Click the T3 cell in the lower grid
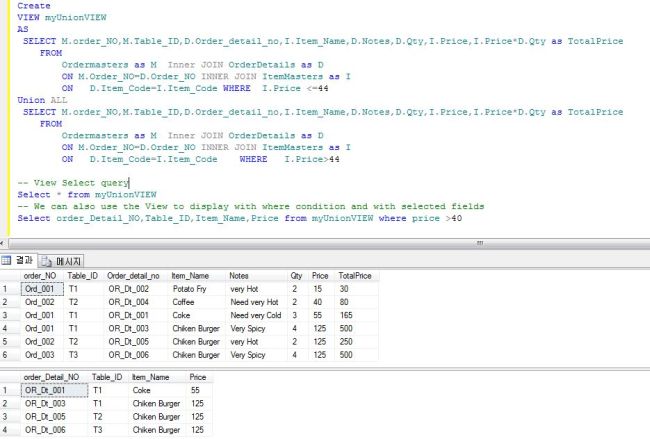650x439 pixels. [109, 430]
